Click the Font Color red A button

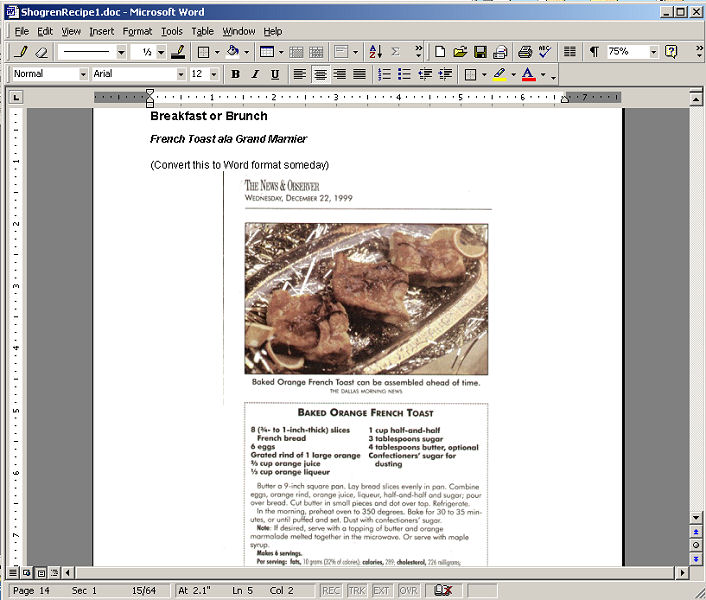tap(528, 74)
